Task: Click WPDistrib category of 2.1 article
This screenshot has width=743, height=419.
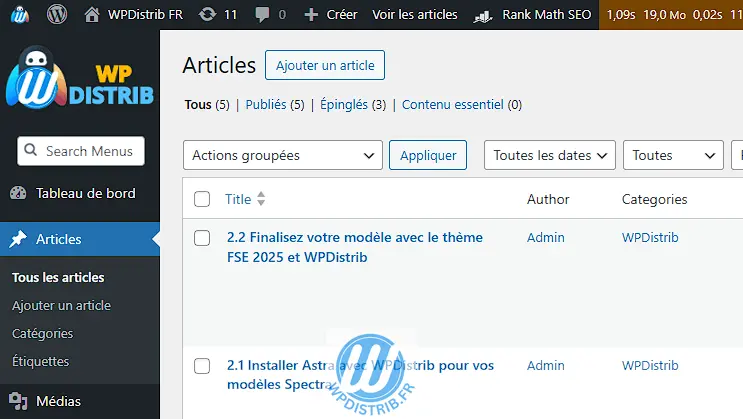Action: point(650,365)
